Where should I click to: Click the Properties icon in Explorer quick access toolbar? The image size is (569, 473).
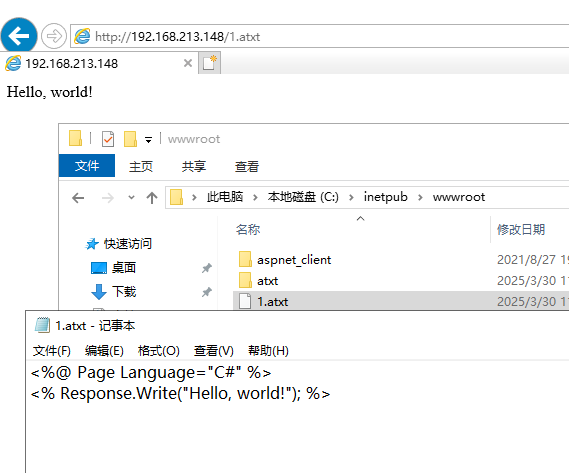pyautogui.click(x=108, y=139)
